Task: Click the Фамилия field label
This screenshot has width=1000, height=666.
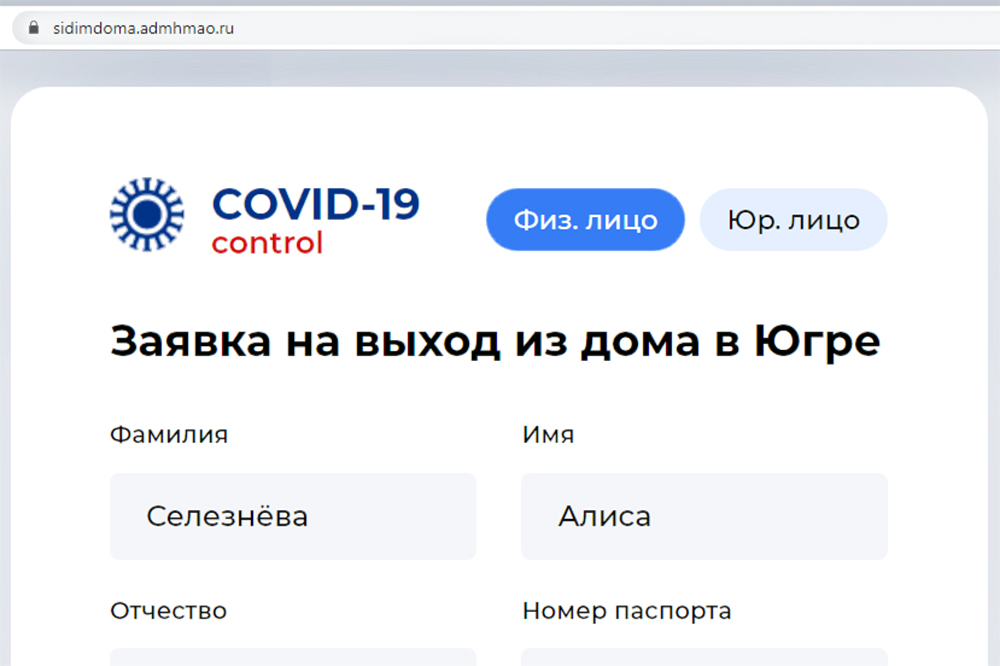Action: [169, 435]
